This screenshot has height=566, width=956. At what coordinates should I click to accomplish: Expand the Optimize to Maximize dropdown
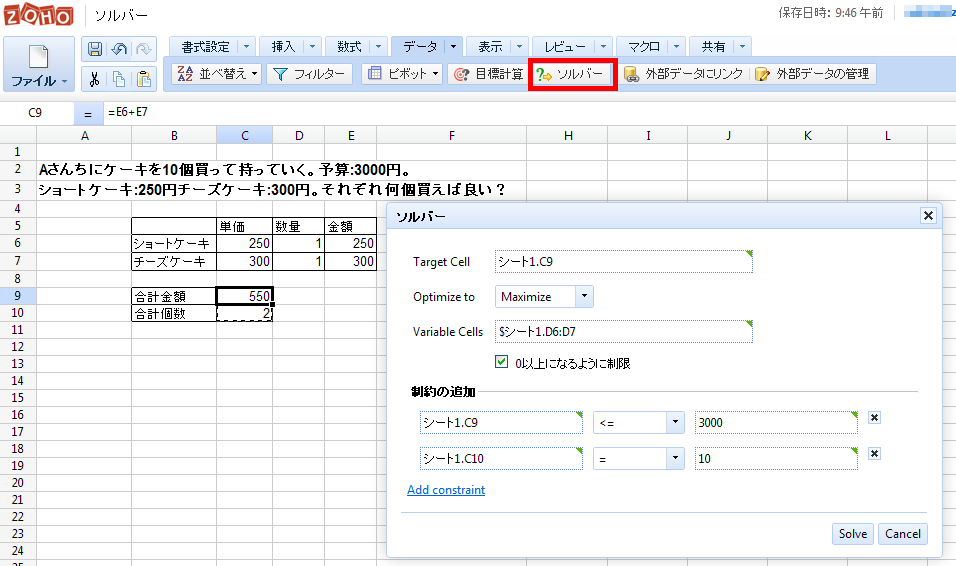pyautogui.click(x=584, y=296)
